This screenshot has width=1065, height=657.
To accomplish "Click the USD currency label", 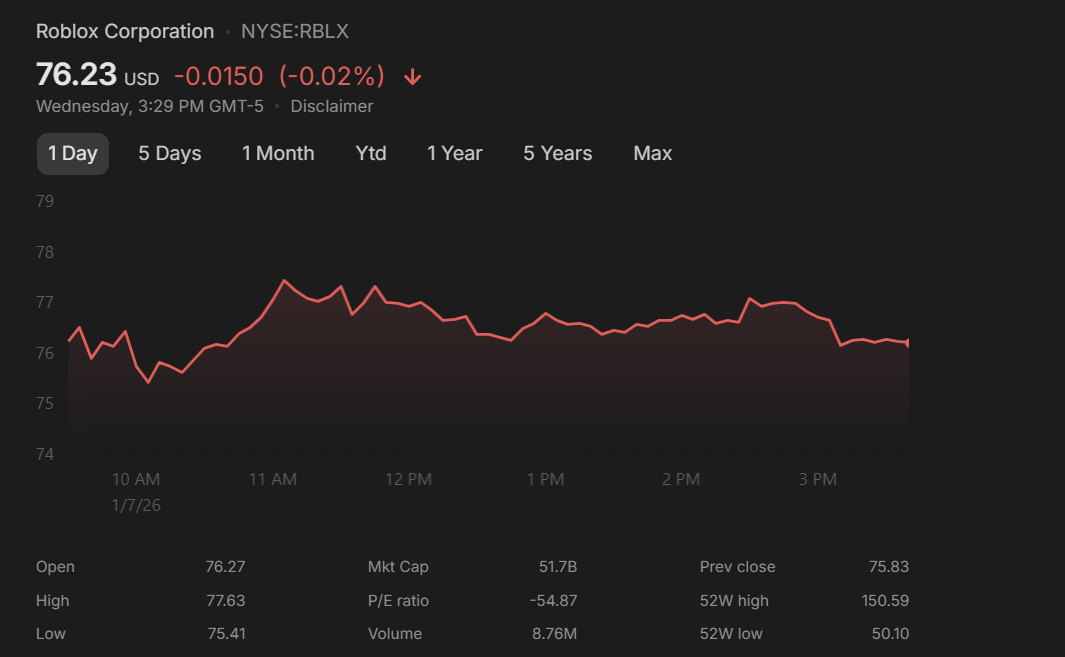I will (141, 79).
